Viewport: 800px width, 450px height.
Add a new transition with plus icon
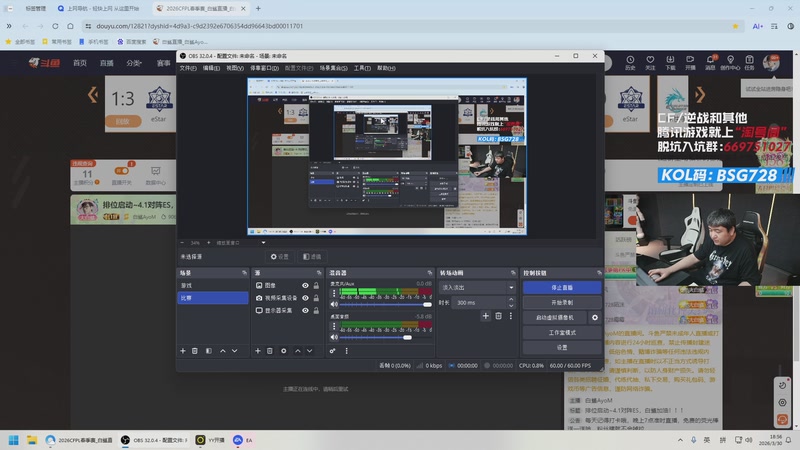tap(485, 316)
